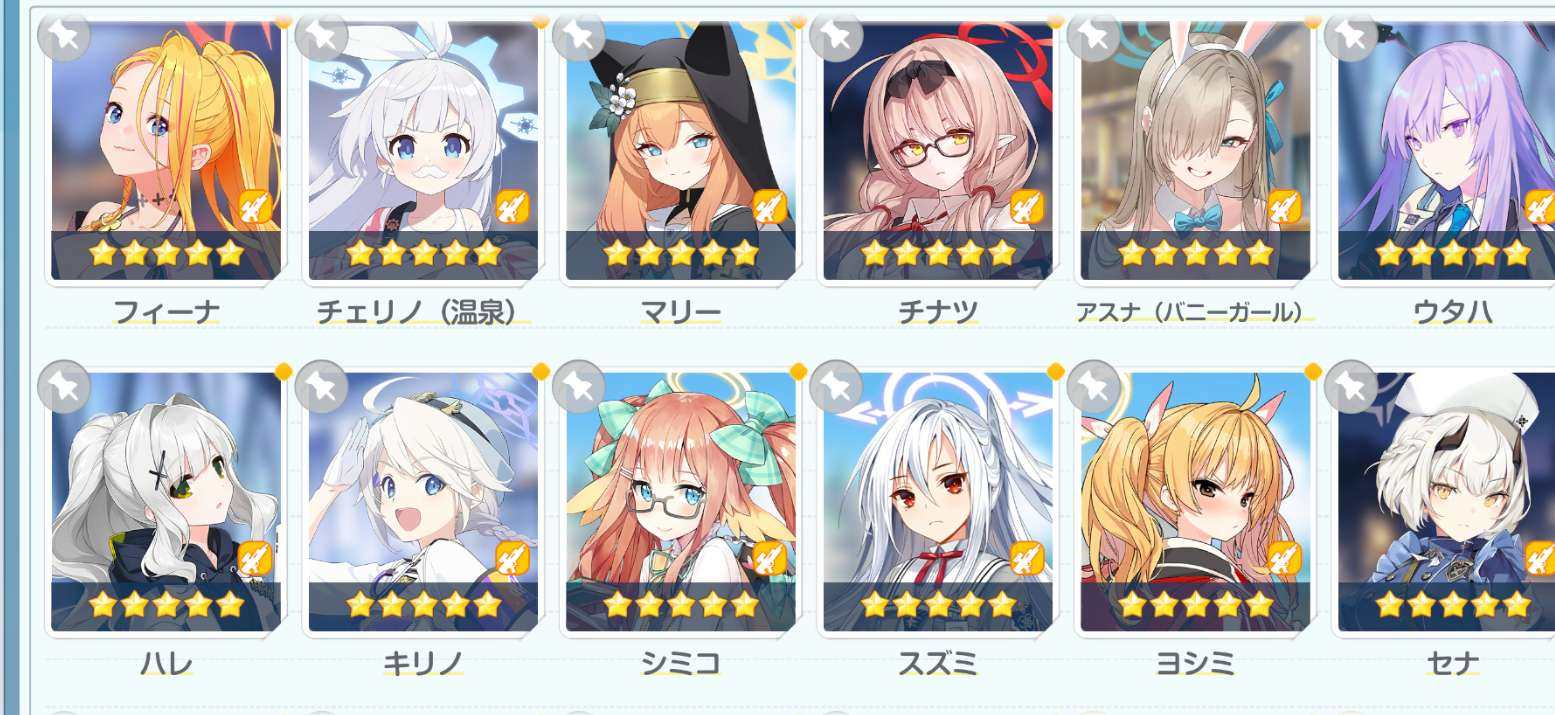
Task: Click the pin icon on アスナ(バニーガール)'s card
Action: click(1094, 36)
